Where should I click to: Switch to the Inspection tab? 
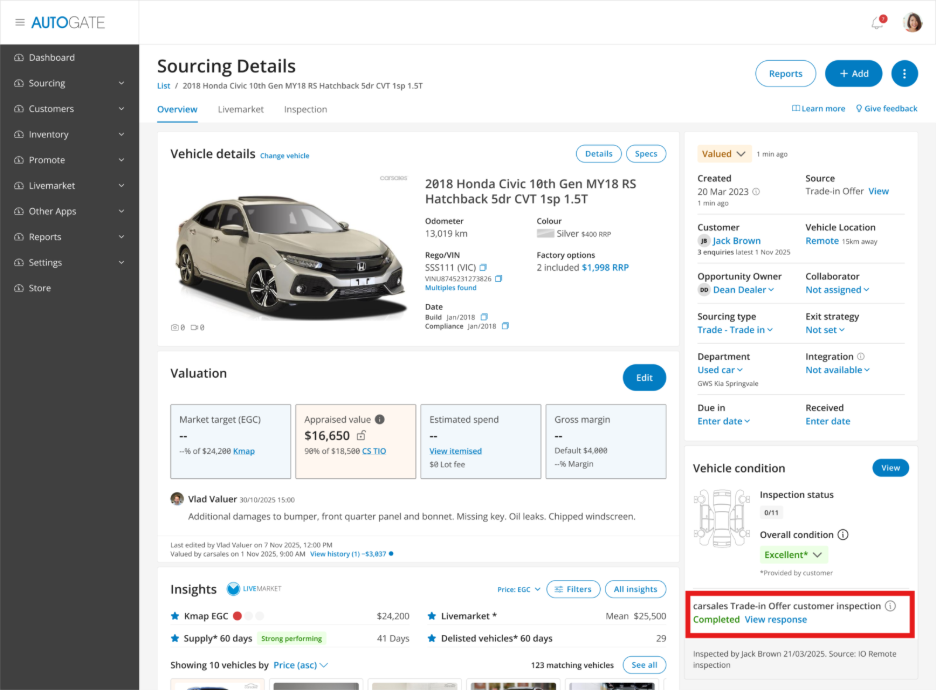point(305,109)
